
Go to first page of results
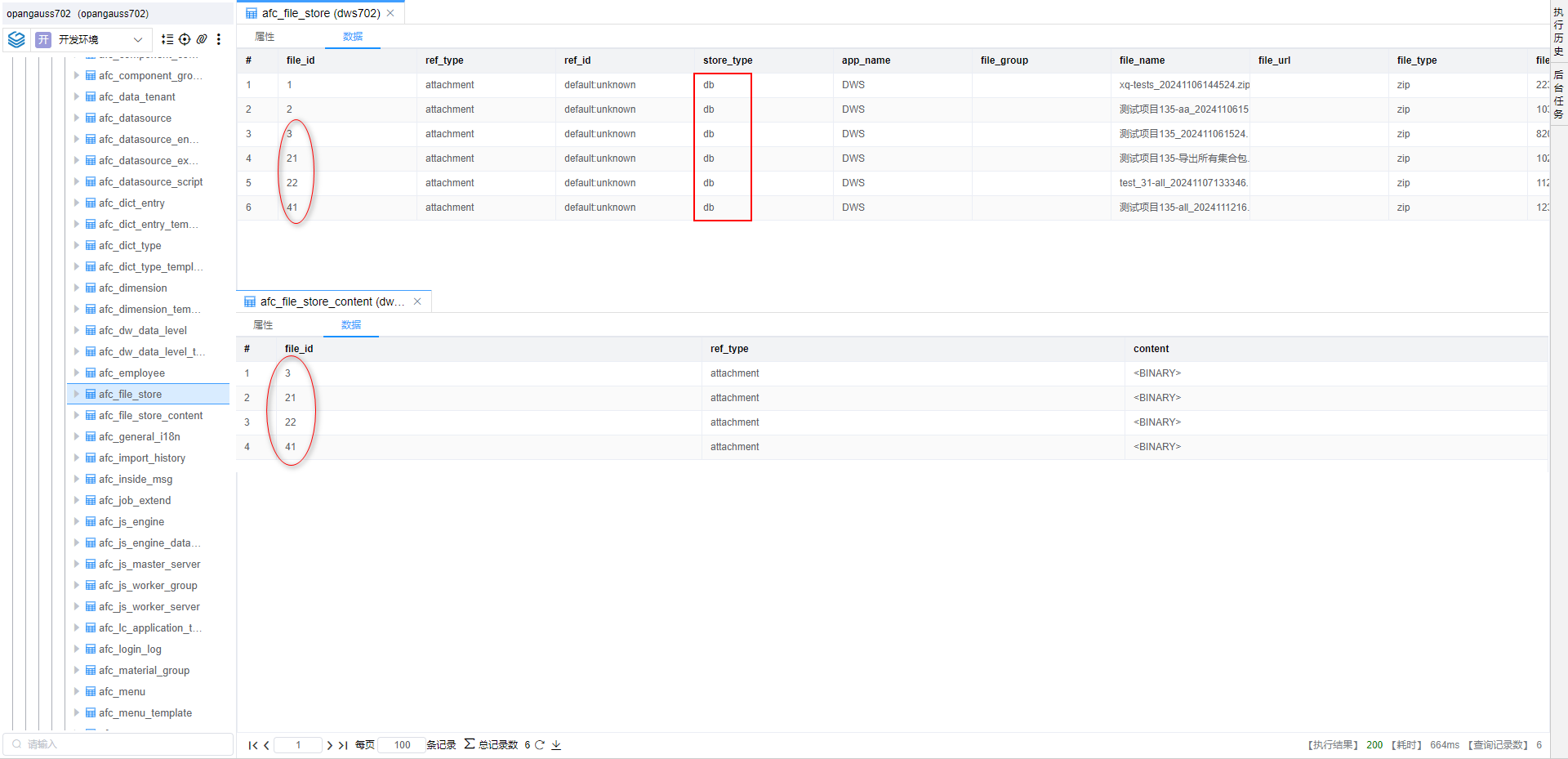253,745
